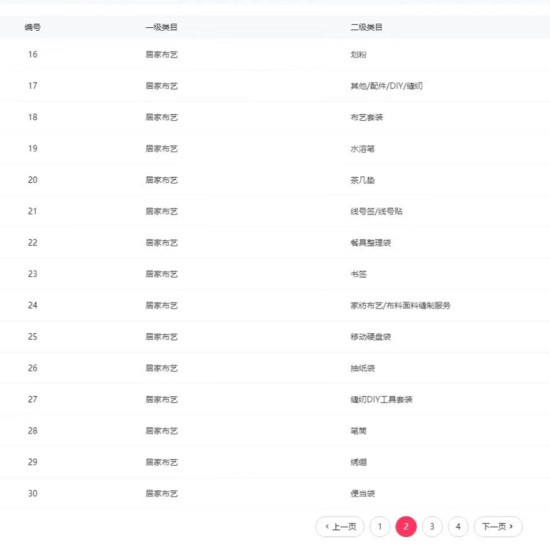Click 居家布艺 in row 25
Image resolution: width=550 pixels, height=549 pixels.
(x=161, y=336)
